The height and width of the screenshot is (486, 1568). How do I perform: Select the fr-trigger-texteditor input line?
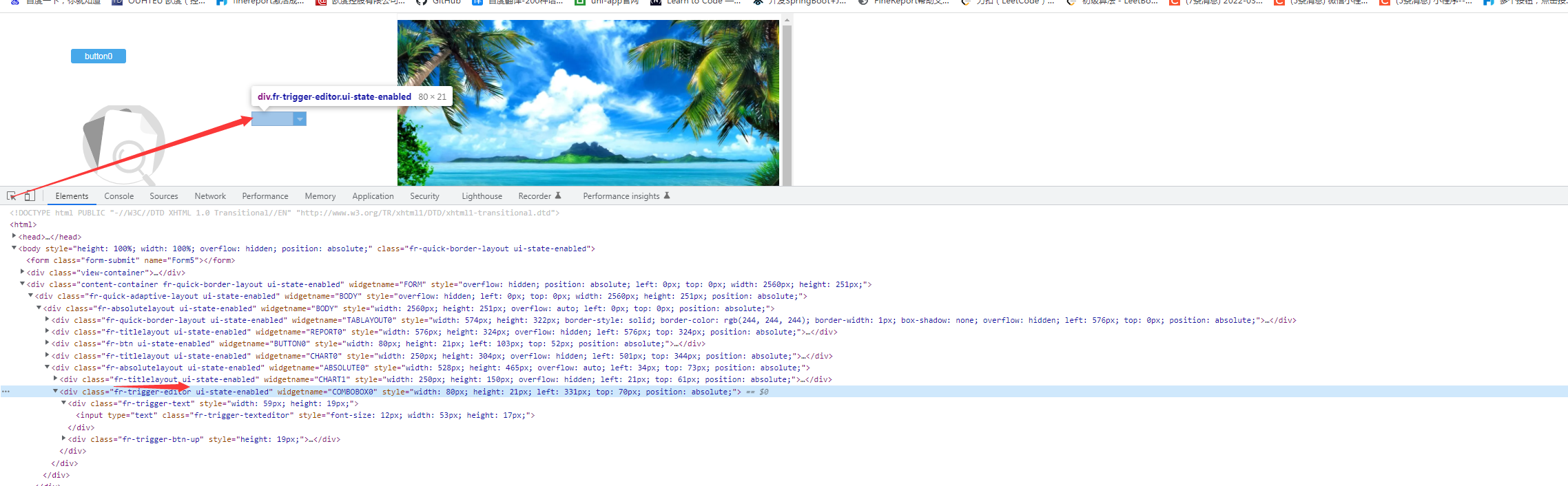pyautogui.click(x=305, y=415)
